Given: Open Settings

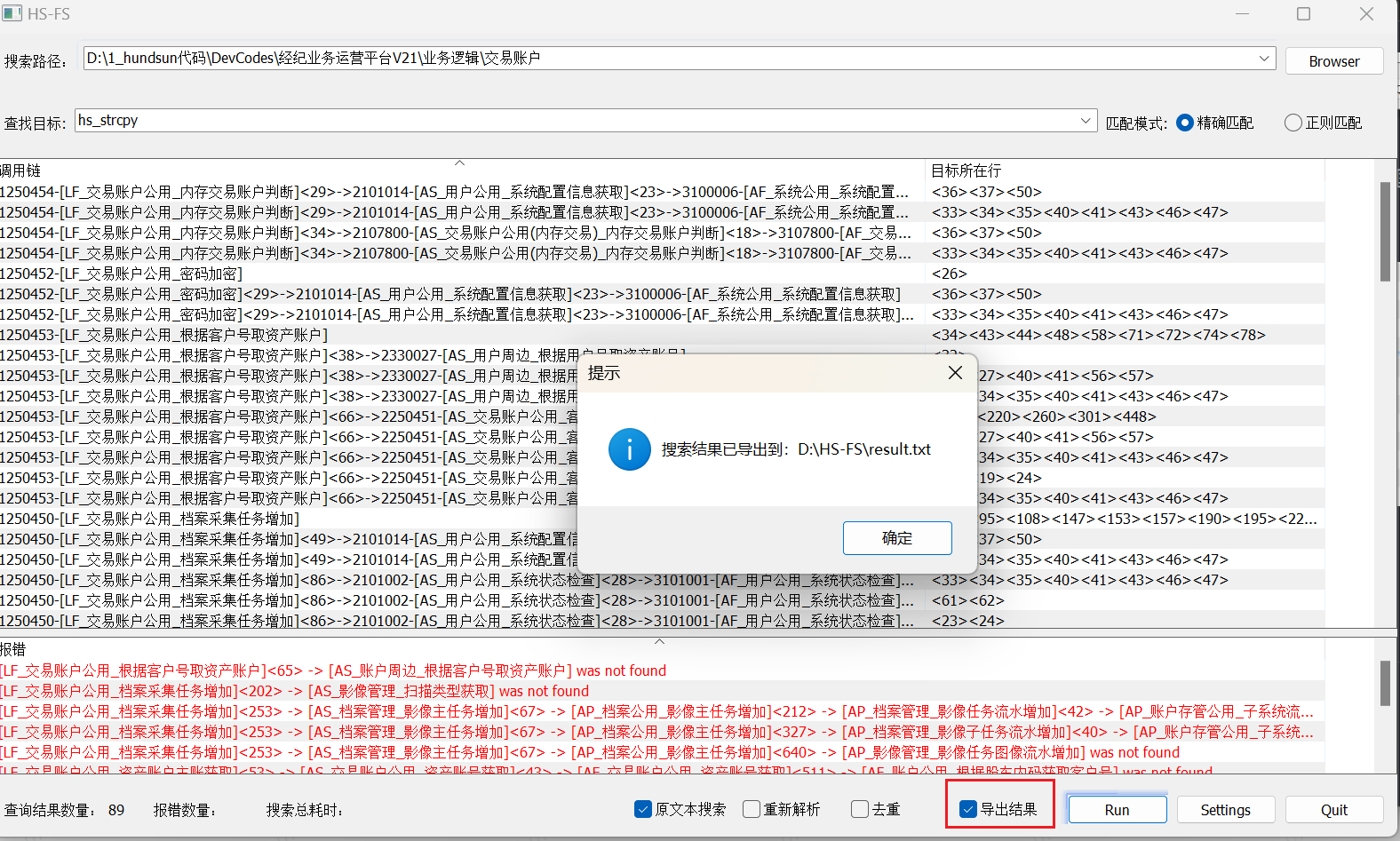Looking at the screenshot, I should 1225,810.
